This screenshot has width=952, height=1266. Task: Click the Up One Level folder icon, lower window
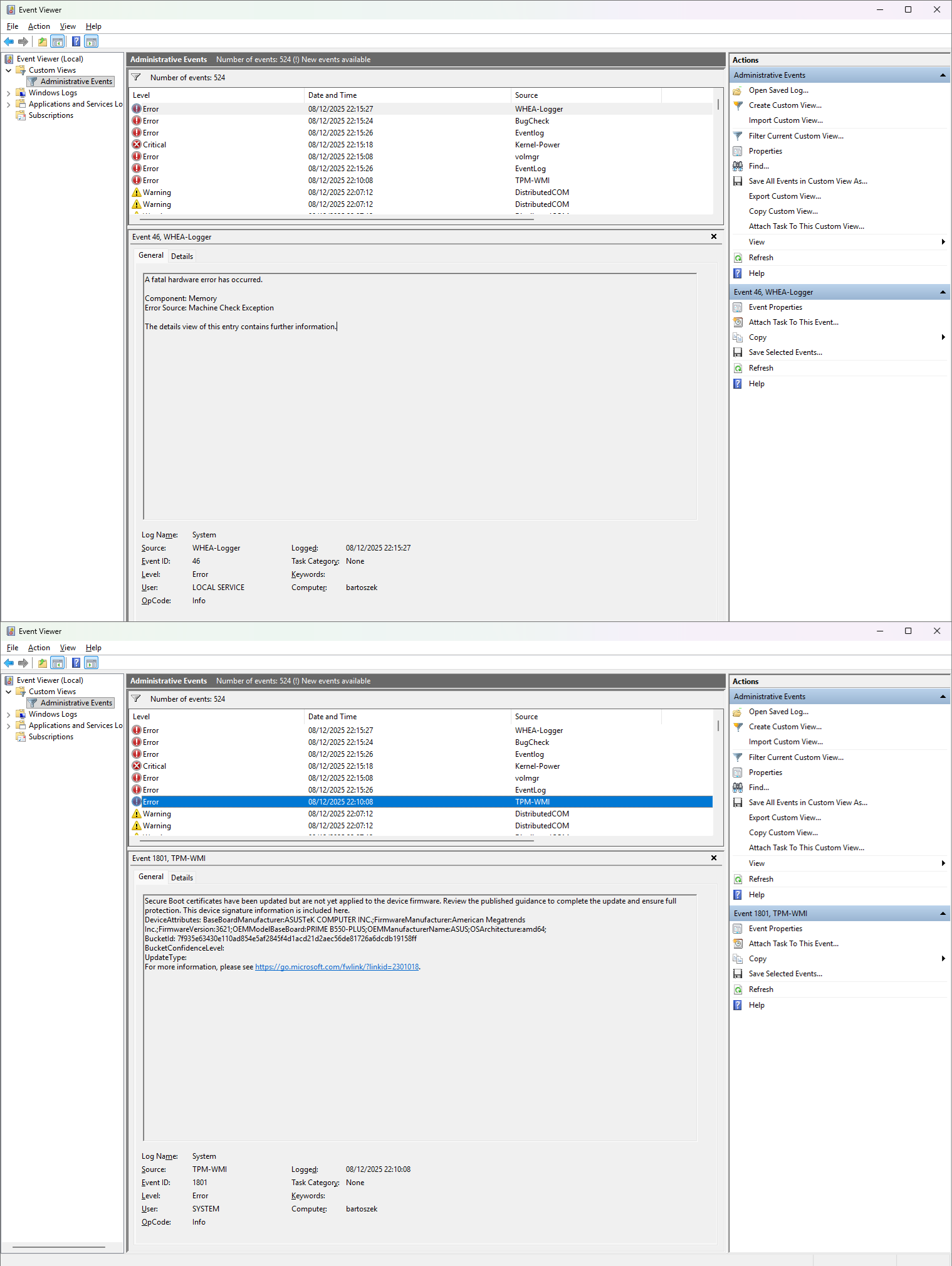coord(42,663)
